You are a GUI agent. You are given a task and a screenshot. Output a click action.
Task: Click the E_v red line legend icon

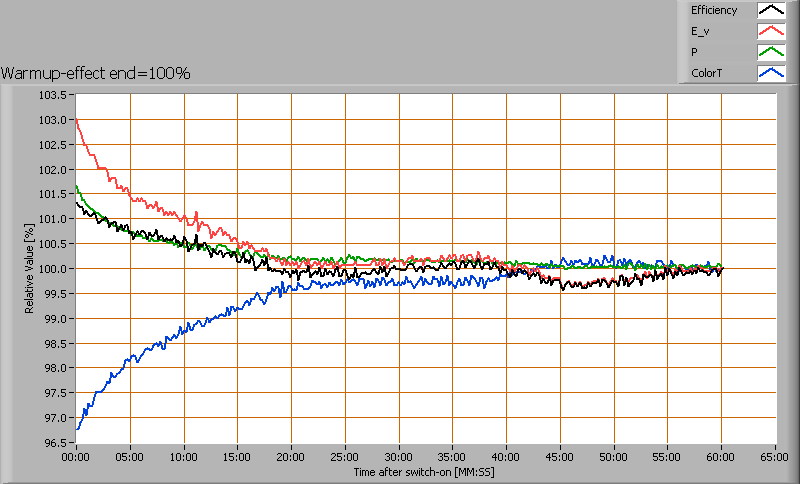770,32
